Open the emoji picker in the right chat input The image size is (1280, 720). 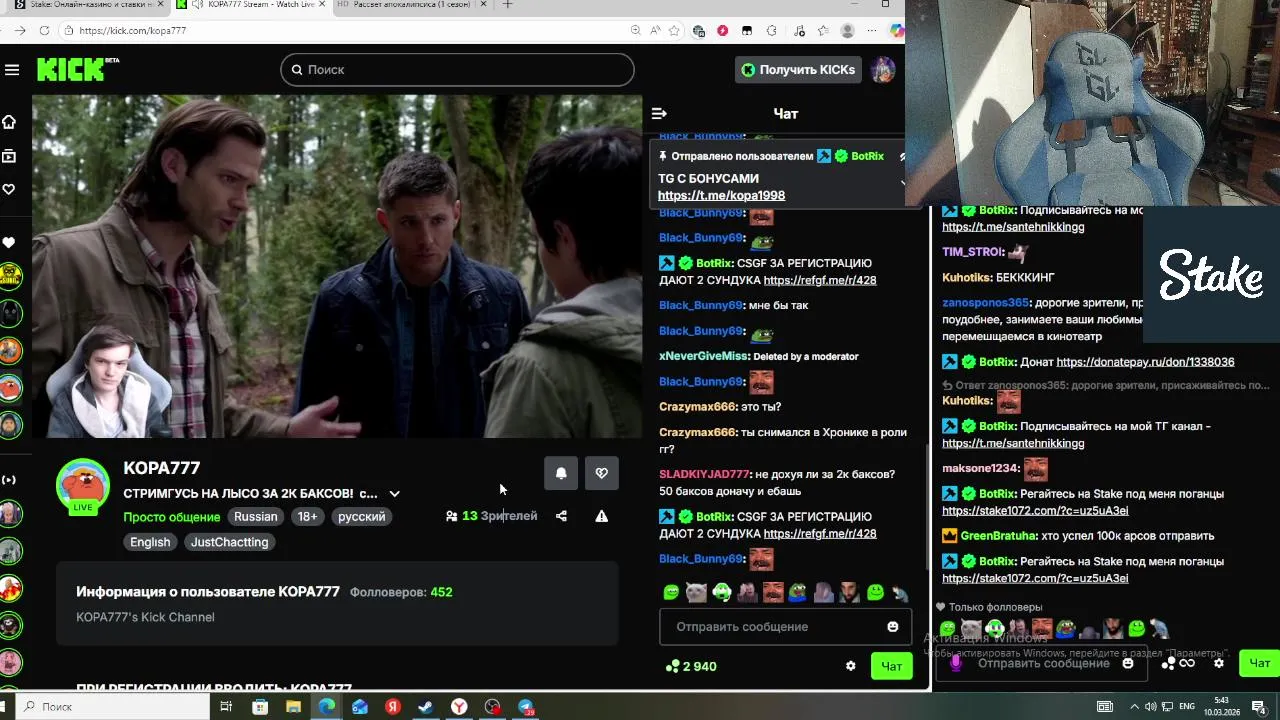click(x=1128, y=663)
